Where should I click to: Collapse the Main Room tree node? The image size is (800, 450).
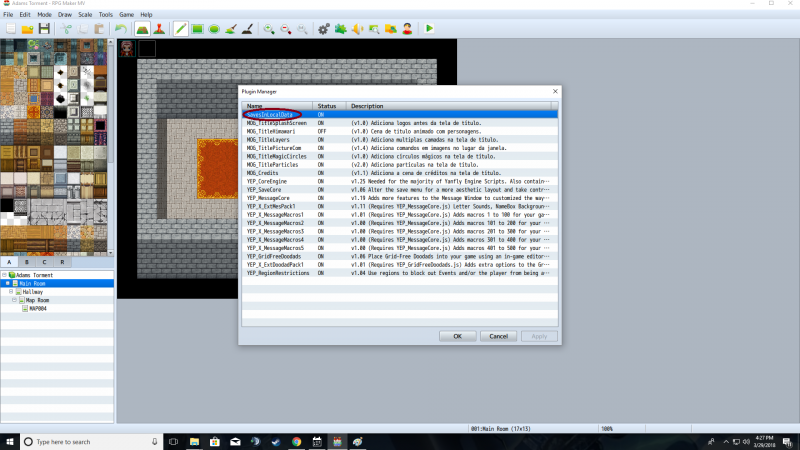pyautogui.click(x=8, y=283)
